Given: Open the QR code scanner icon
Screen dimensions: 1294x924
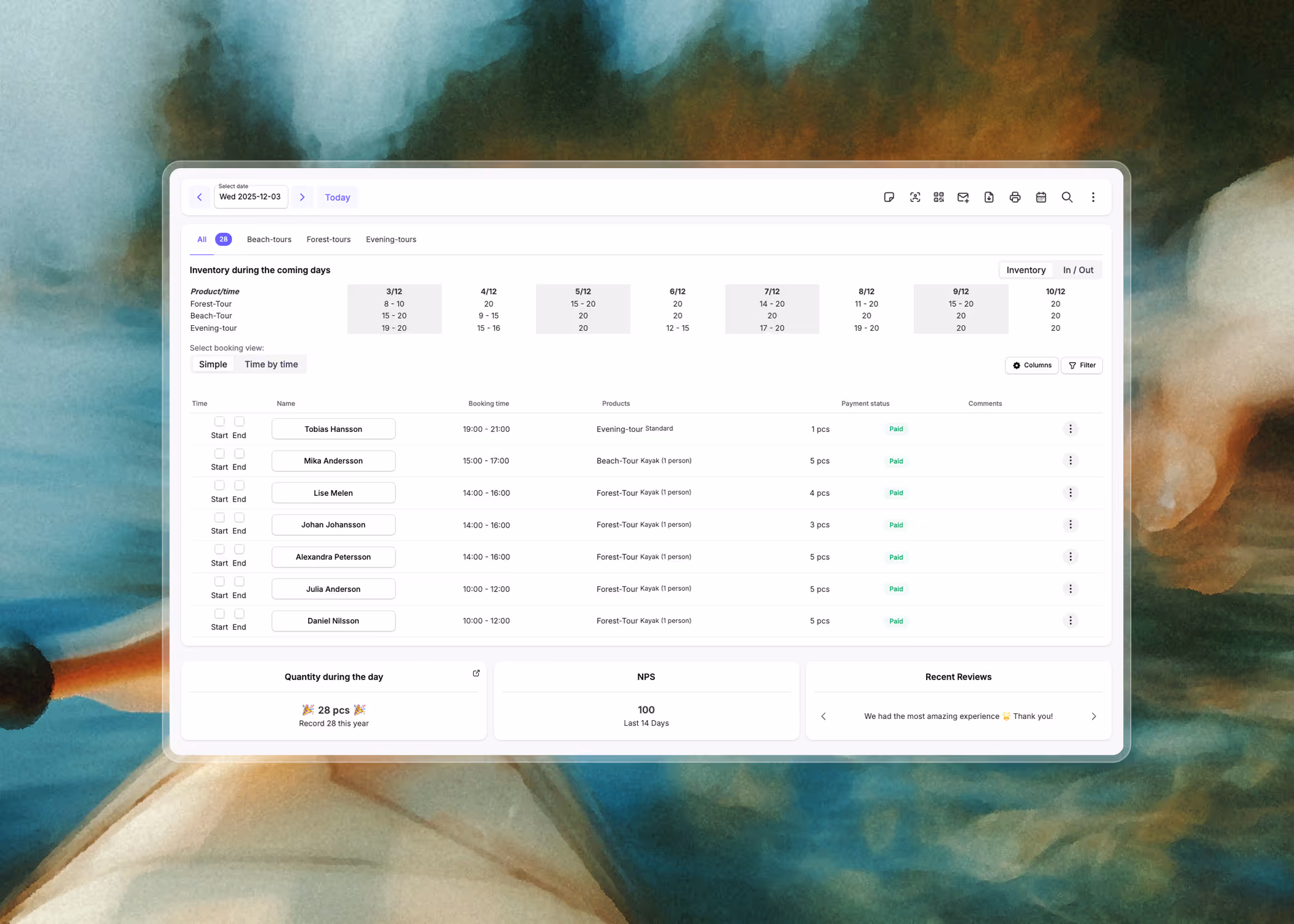Looking at the screenshot, I should point(938,197).
